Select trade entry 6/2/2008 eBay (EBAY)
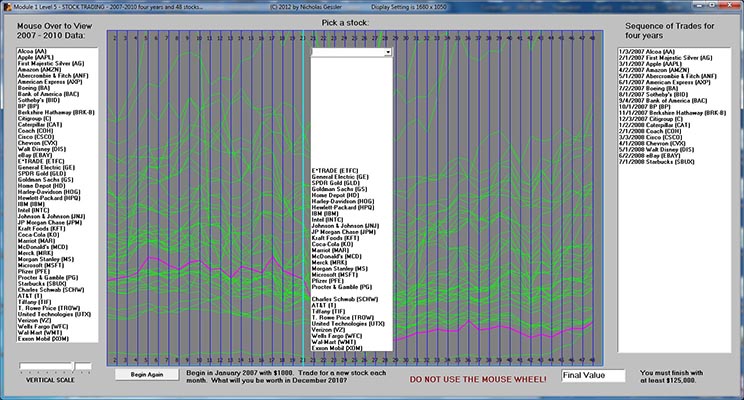The image size is (744, 400). [x=649, y=156]
